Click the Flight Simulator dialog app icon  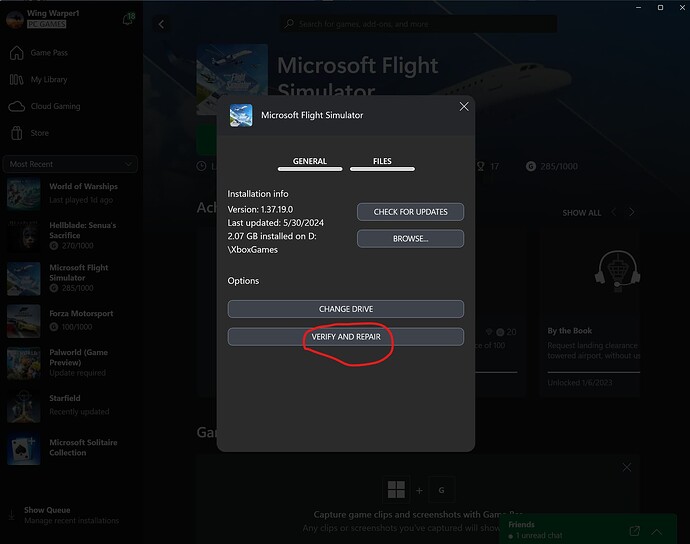coord(241,115)
